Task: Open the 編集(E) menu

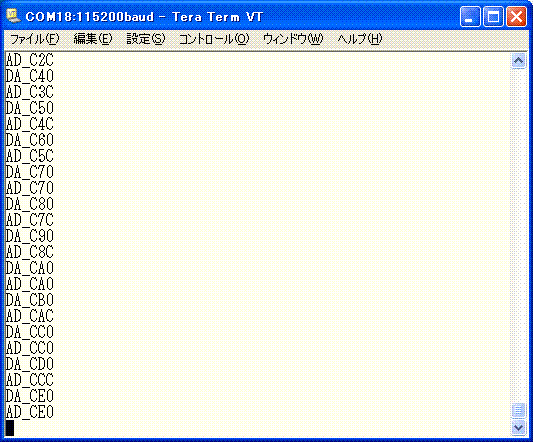Action: click(x=93, y=39)
